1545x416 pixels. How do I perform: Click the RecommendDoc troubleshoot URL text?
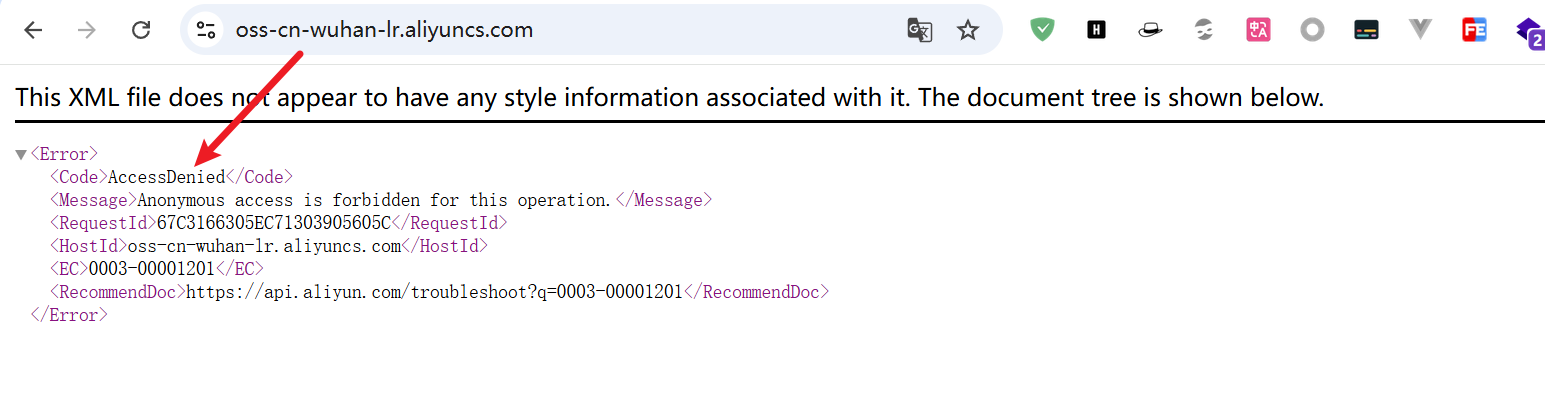click(x=434, y=292)
